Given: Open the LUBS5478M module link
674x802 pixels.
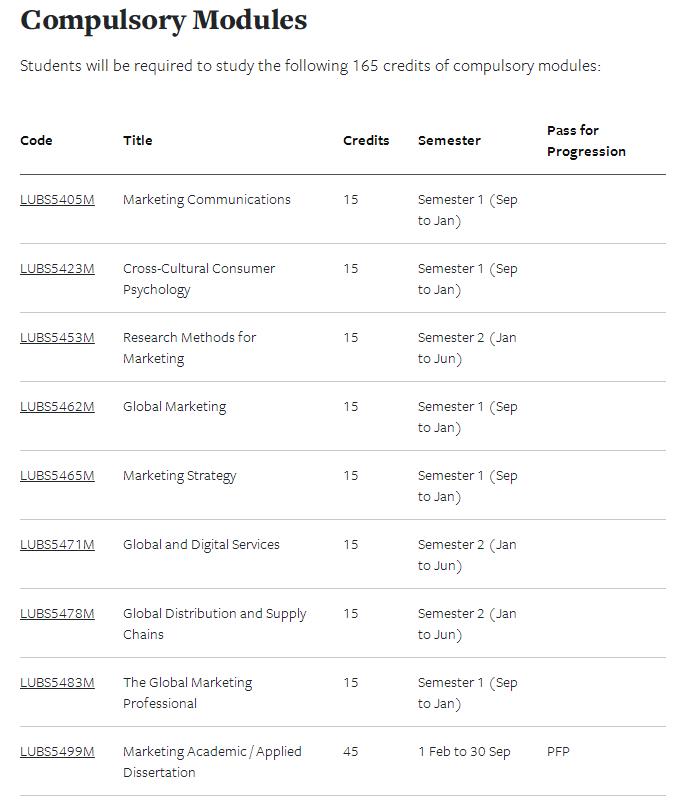Looking at the screenshot, I should coord(57,614).
